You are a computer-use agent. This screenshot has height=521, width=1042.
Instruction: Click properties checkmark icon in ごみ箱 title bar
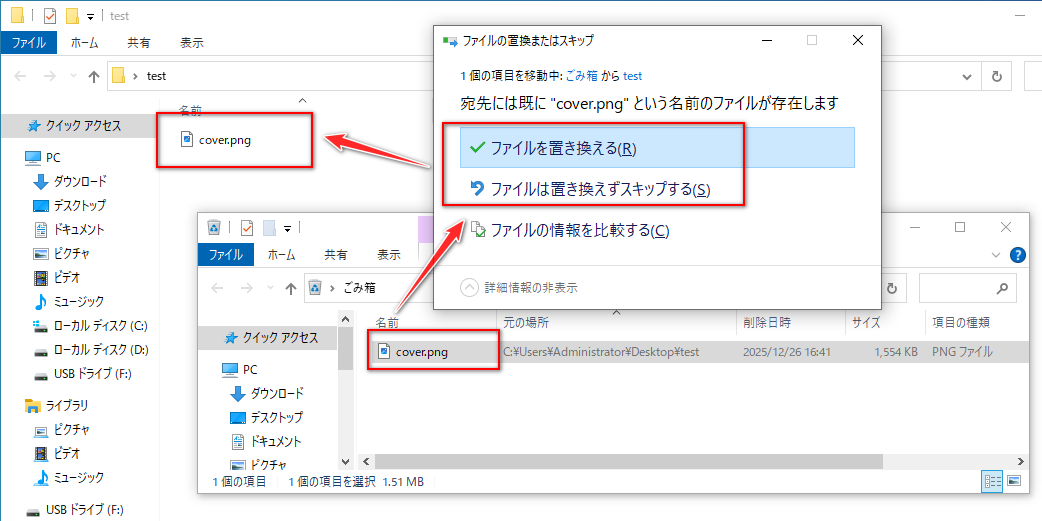[247, 228]
